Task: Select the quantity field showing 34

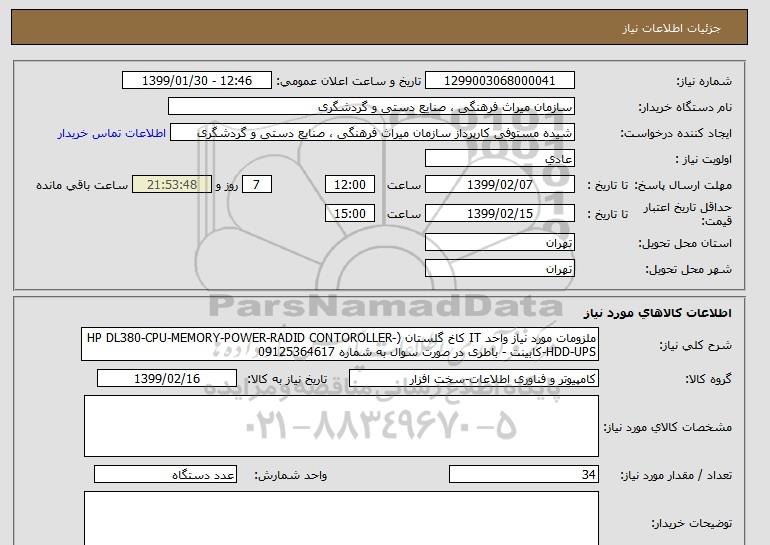Action: 523,475
